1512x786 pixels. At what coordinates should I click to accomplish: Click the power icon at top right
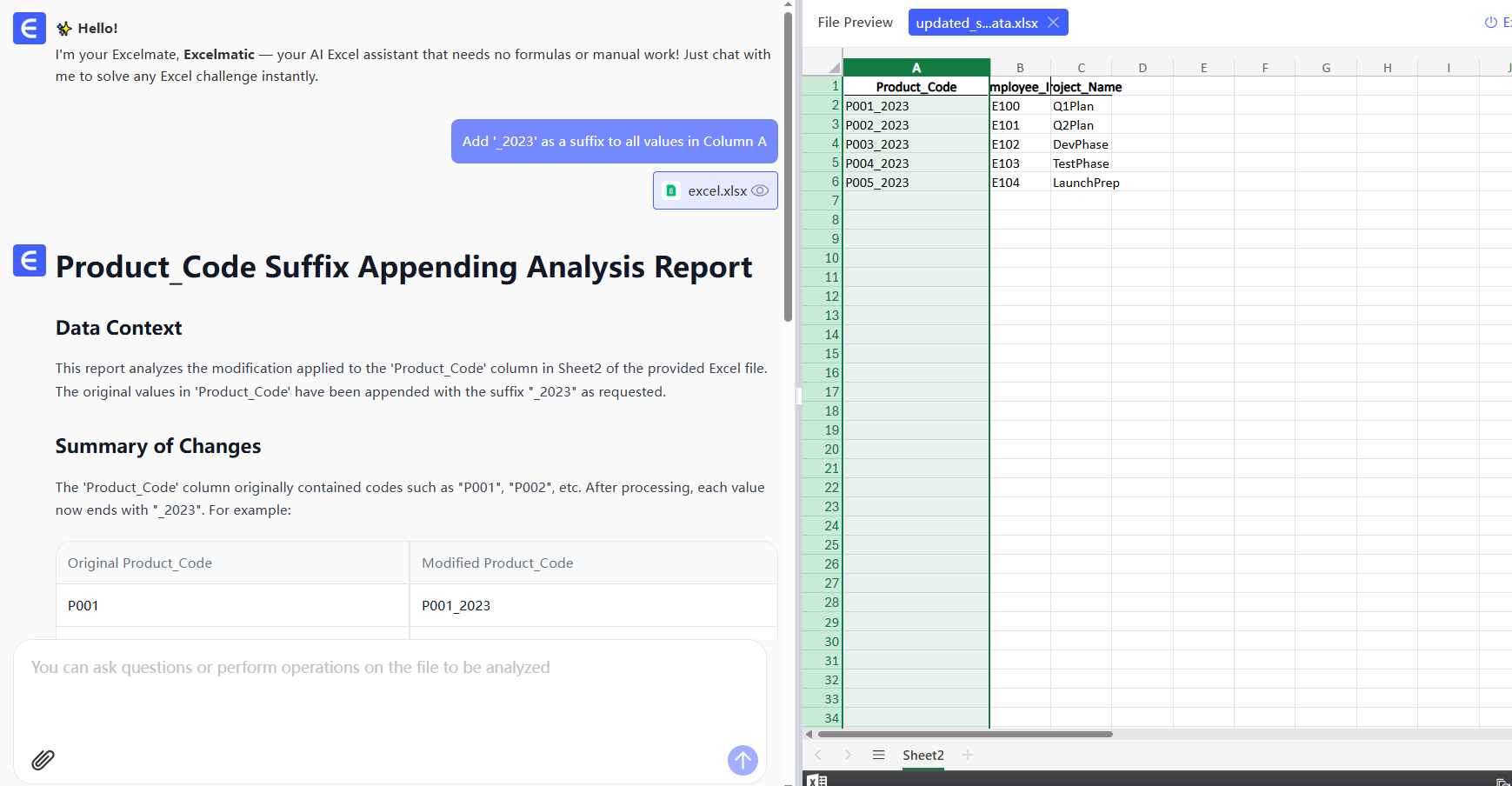(1490, 23)
